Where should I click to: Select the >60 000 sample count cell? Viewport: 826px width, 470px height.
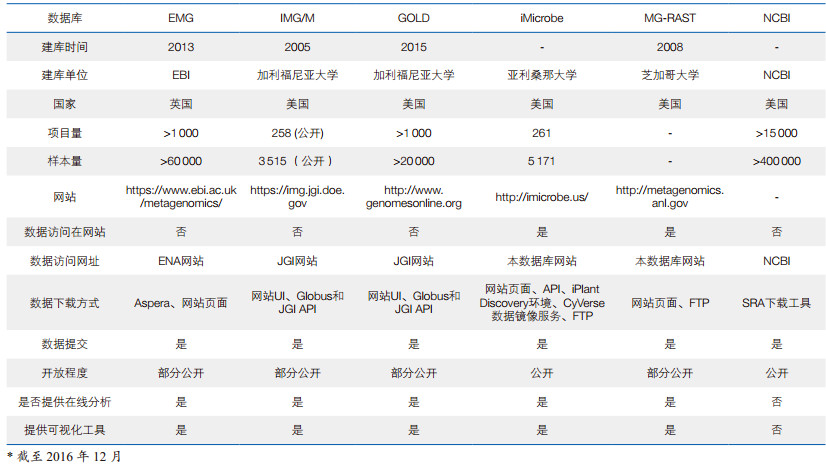coord(181,161)
